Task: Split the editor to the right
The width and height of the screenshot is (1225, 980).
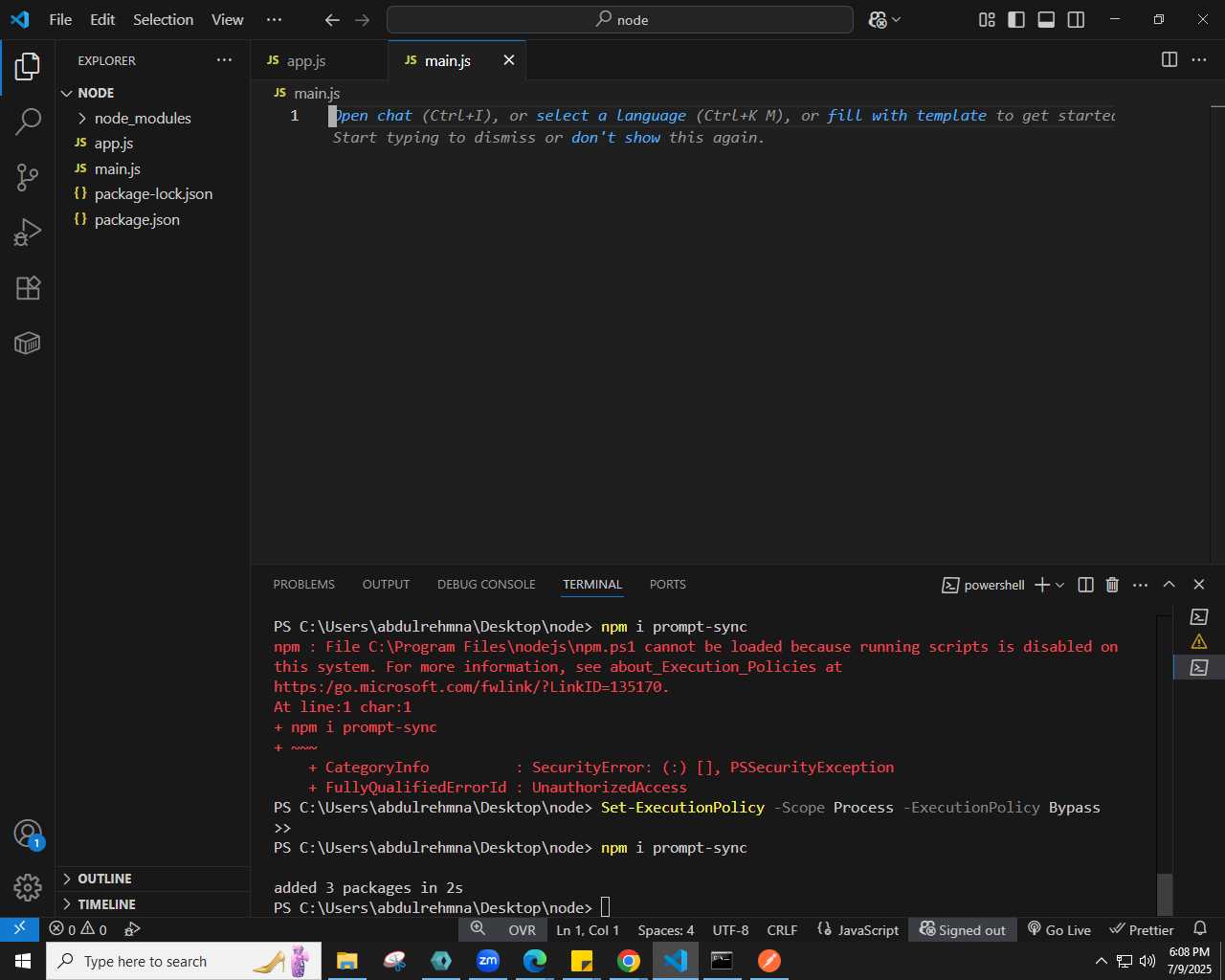Action: click(x=1169, y=59)
